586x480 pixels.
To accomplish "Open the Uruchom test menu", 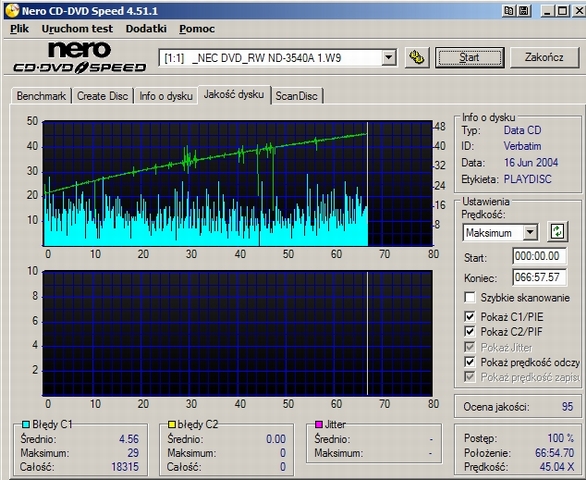I will 77,29.
